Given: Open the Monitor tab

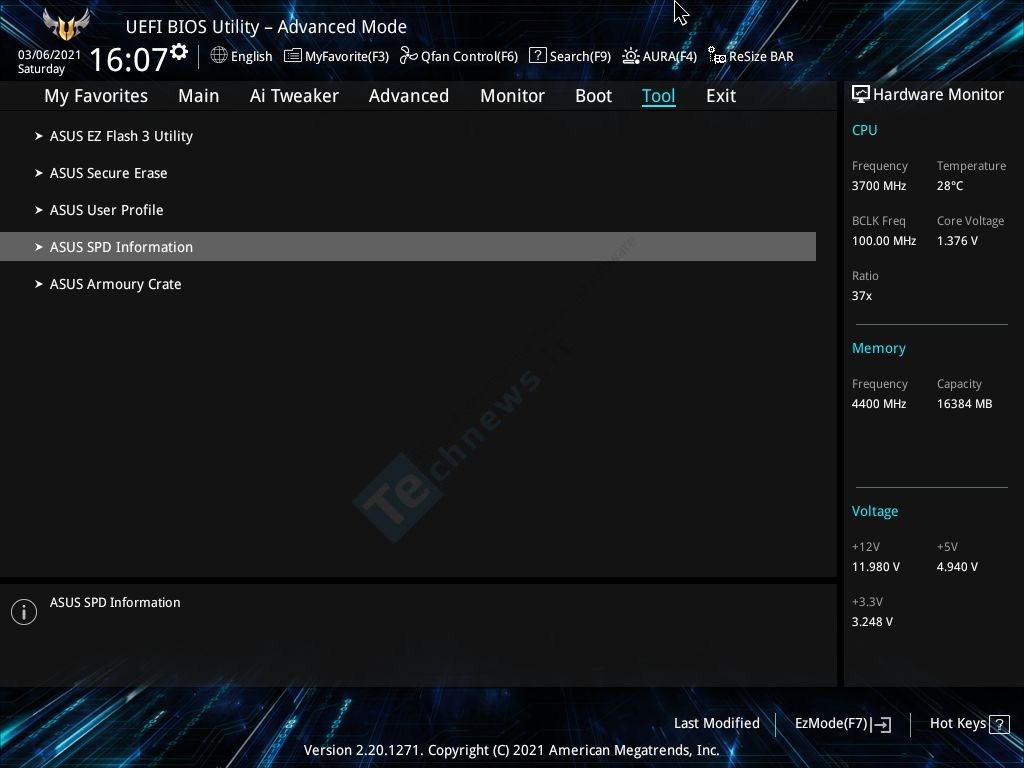Looking at the screenshot, I should pyautogui.click(x=513, y=96).
